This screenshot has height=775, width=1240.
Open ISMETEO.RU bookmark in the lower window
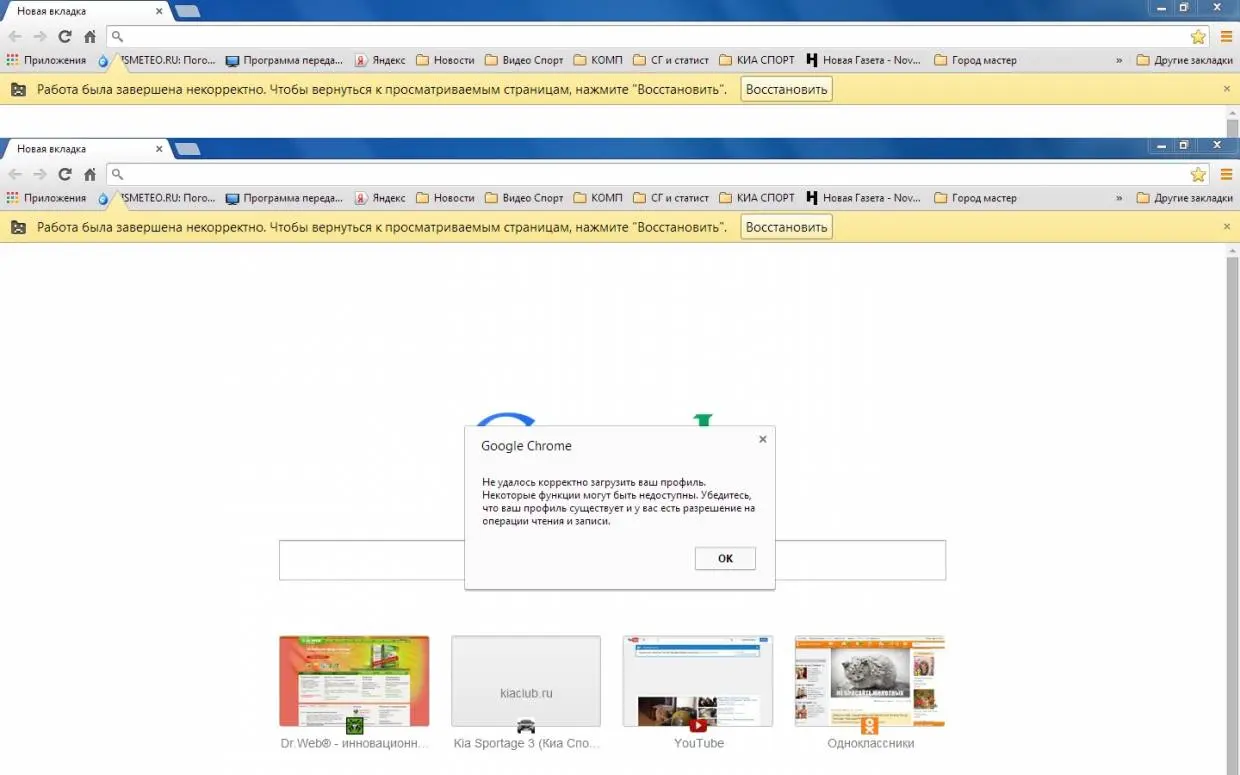click(157, 198)
